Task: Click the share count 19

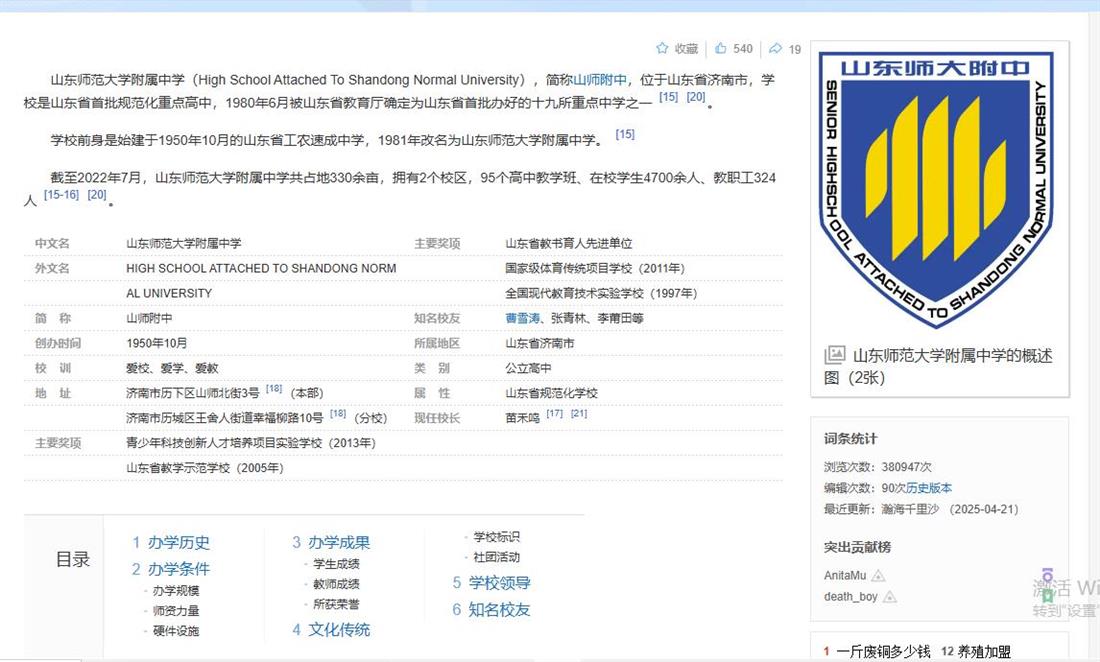Action: 794,49
